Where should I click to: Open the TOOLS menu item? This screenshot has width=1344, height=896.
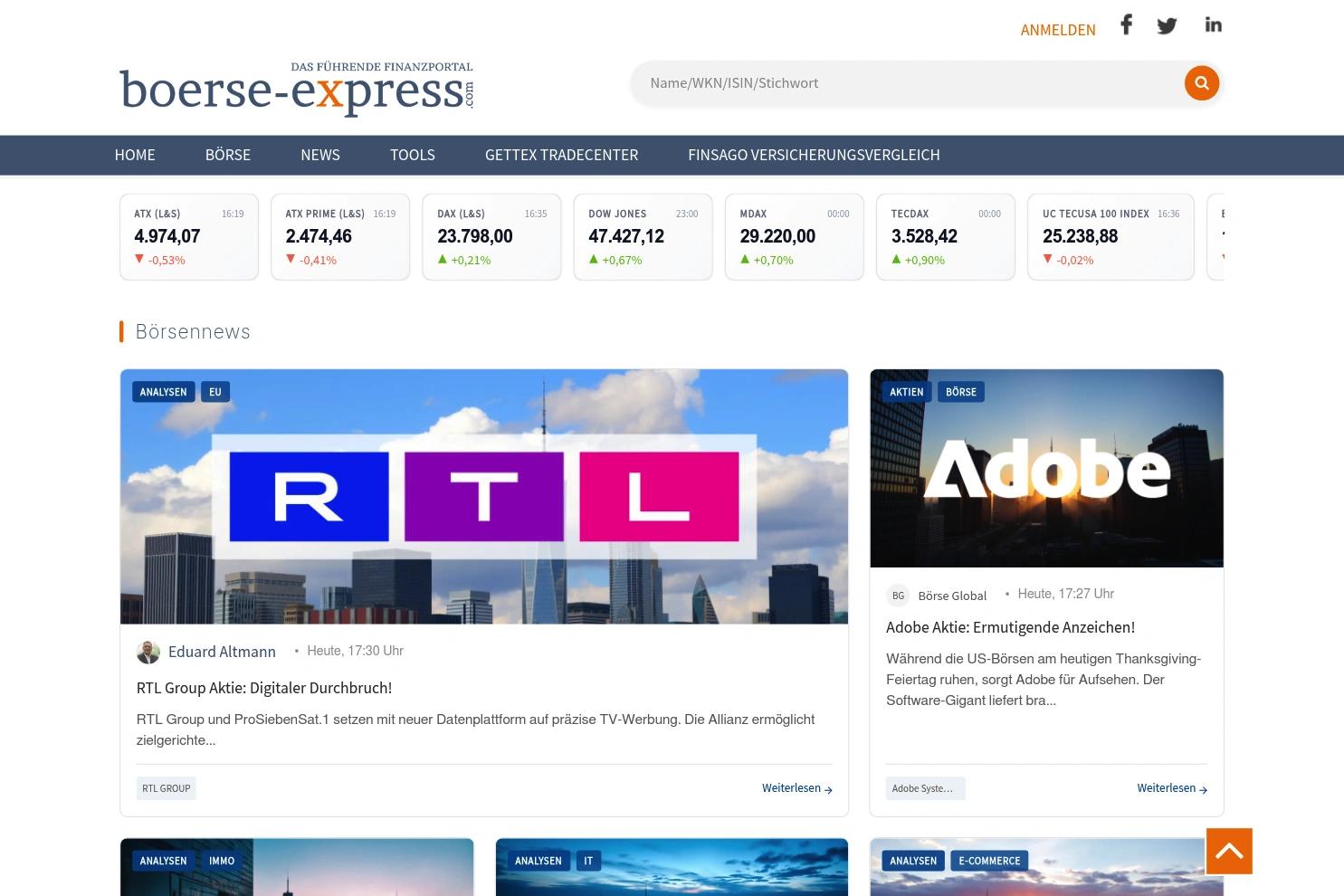pos(413,155)
